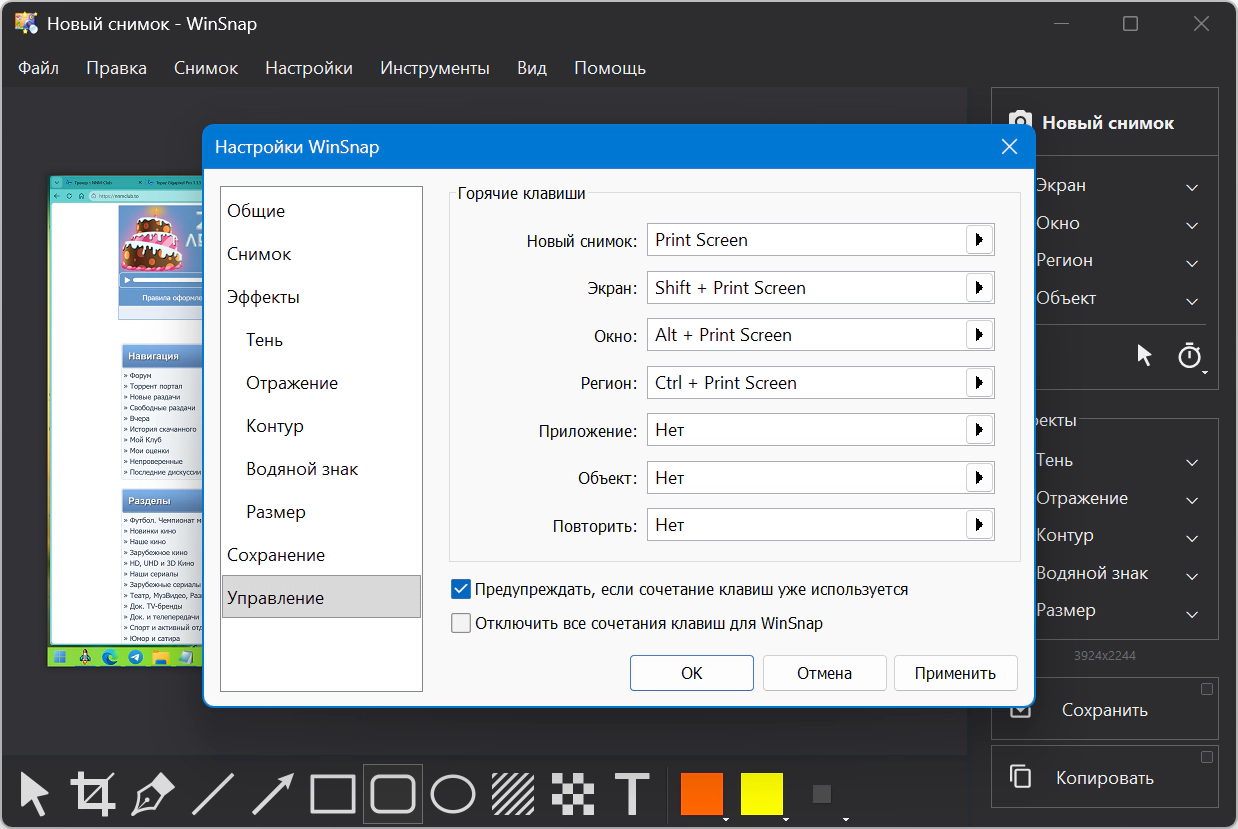Viewport: 1238px width, 829px height.
Task: Toggle the cursor capture icon in right panel
Action: point(1145,355)
